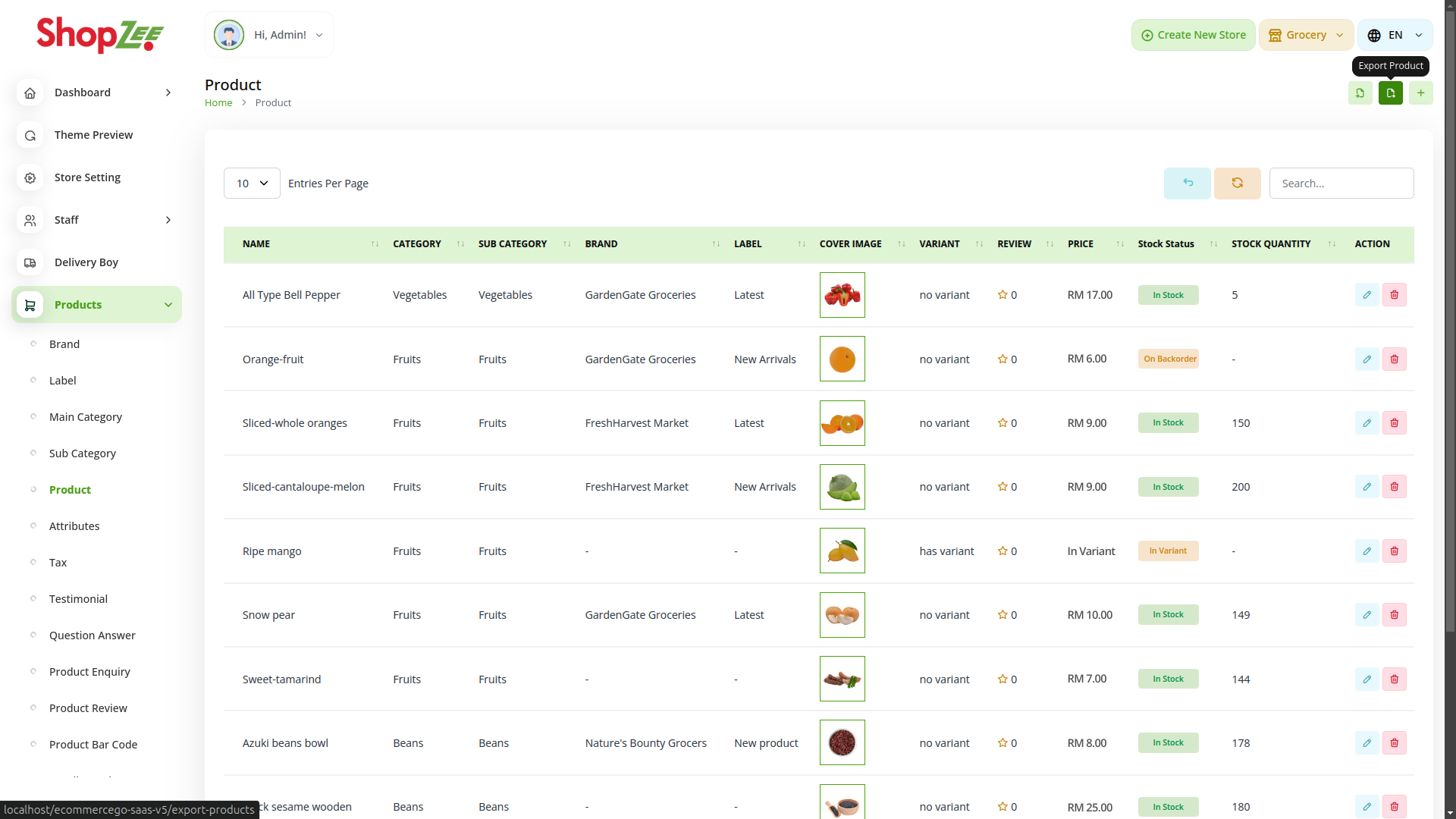Open Sub Category in the sidebar
The width and height of the screenshot is (1456, 819).
(83, 453)
